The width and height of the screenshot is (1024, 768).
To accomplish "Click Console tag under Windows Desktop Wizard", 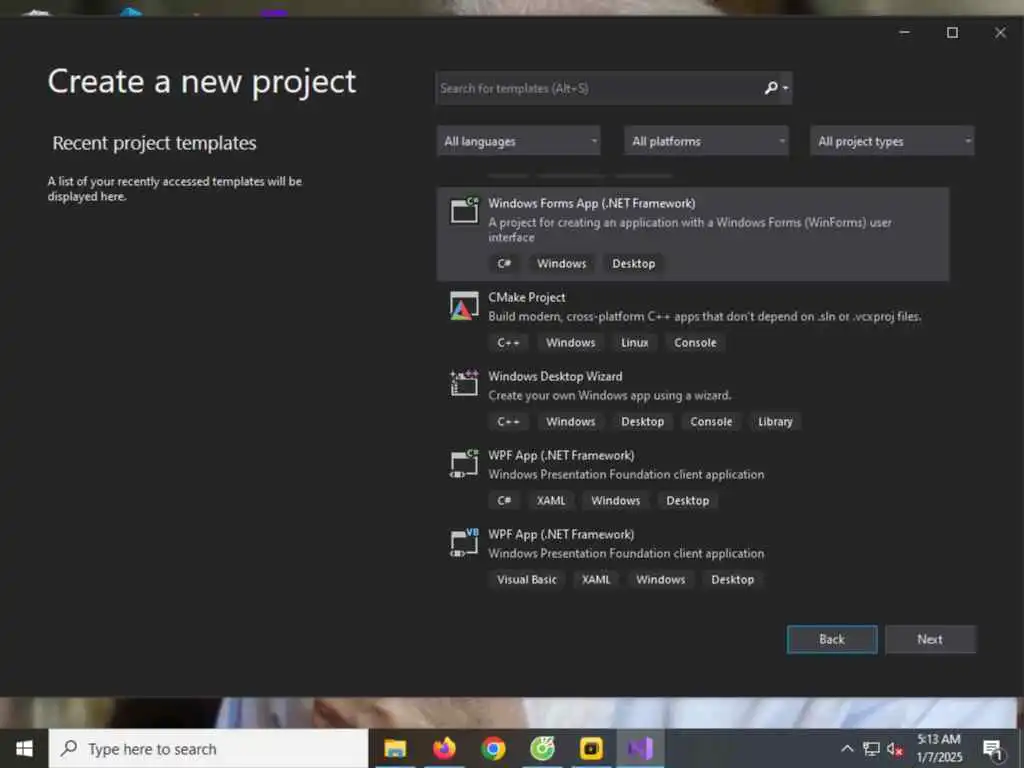I will click(x=711, y=421).
